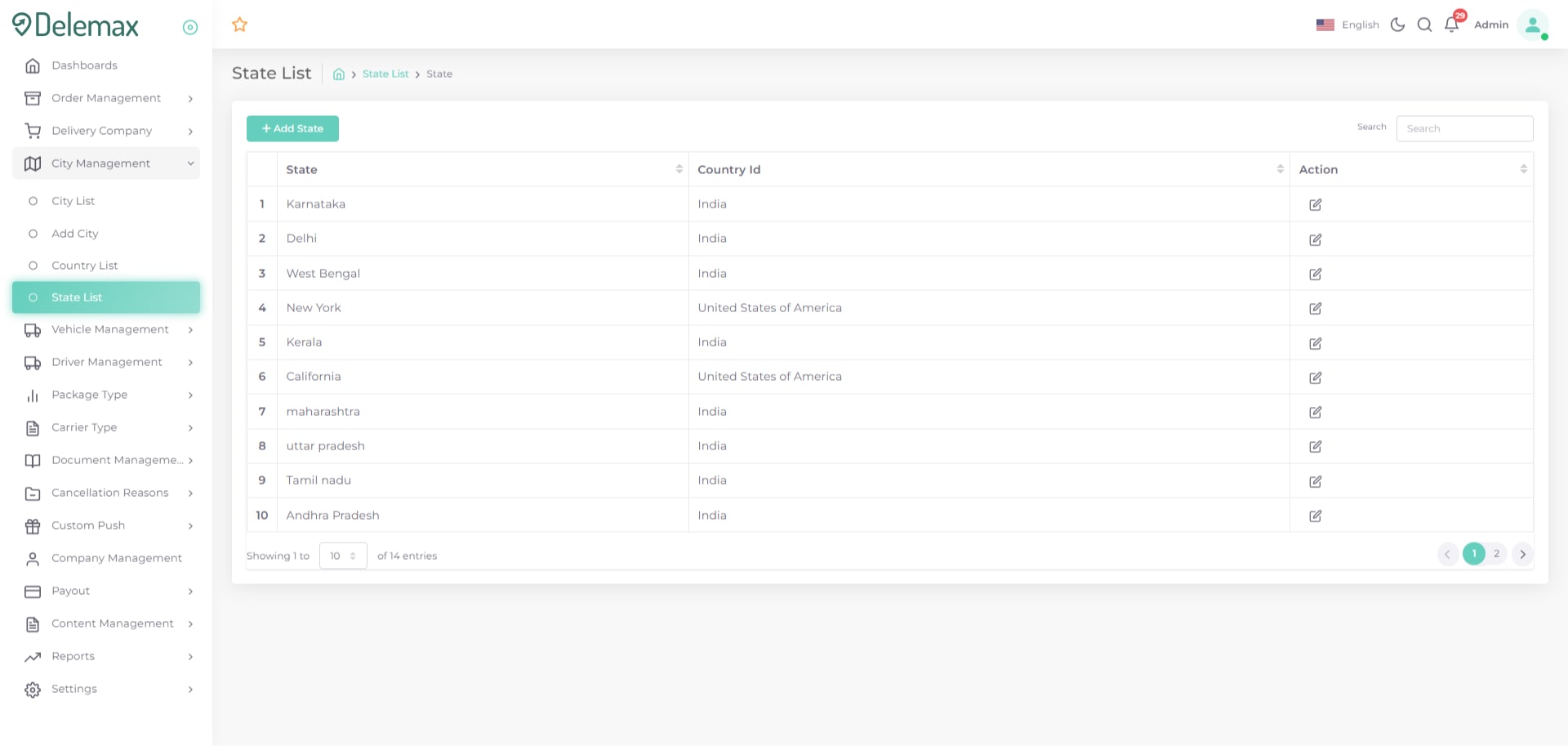Click the Reports trending icon

pos(33,657)
